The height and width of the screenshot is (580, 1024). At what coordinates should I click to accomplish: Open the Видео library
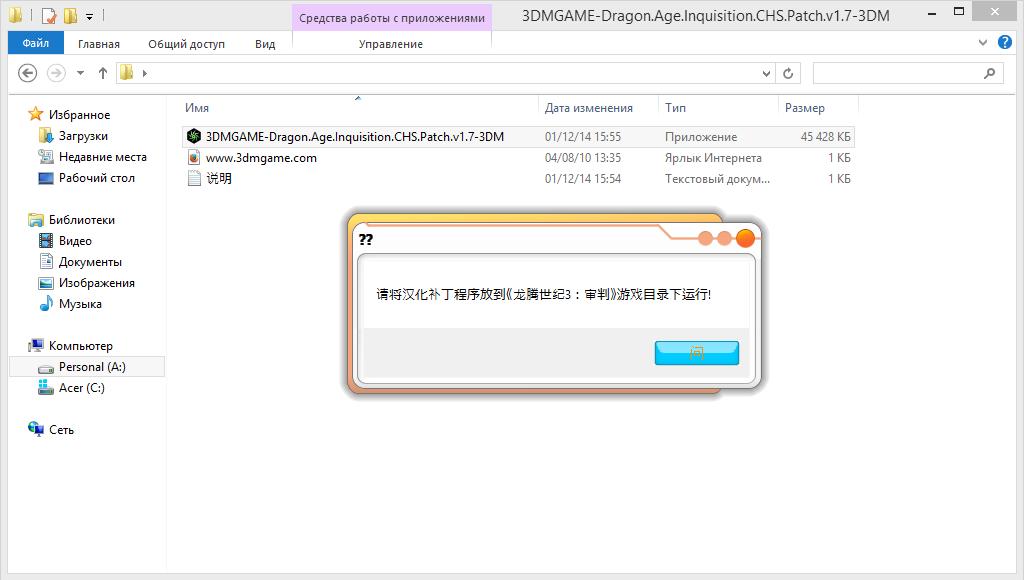(x=75, y=240)
